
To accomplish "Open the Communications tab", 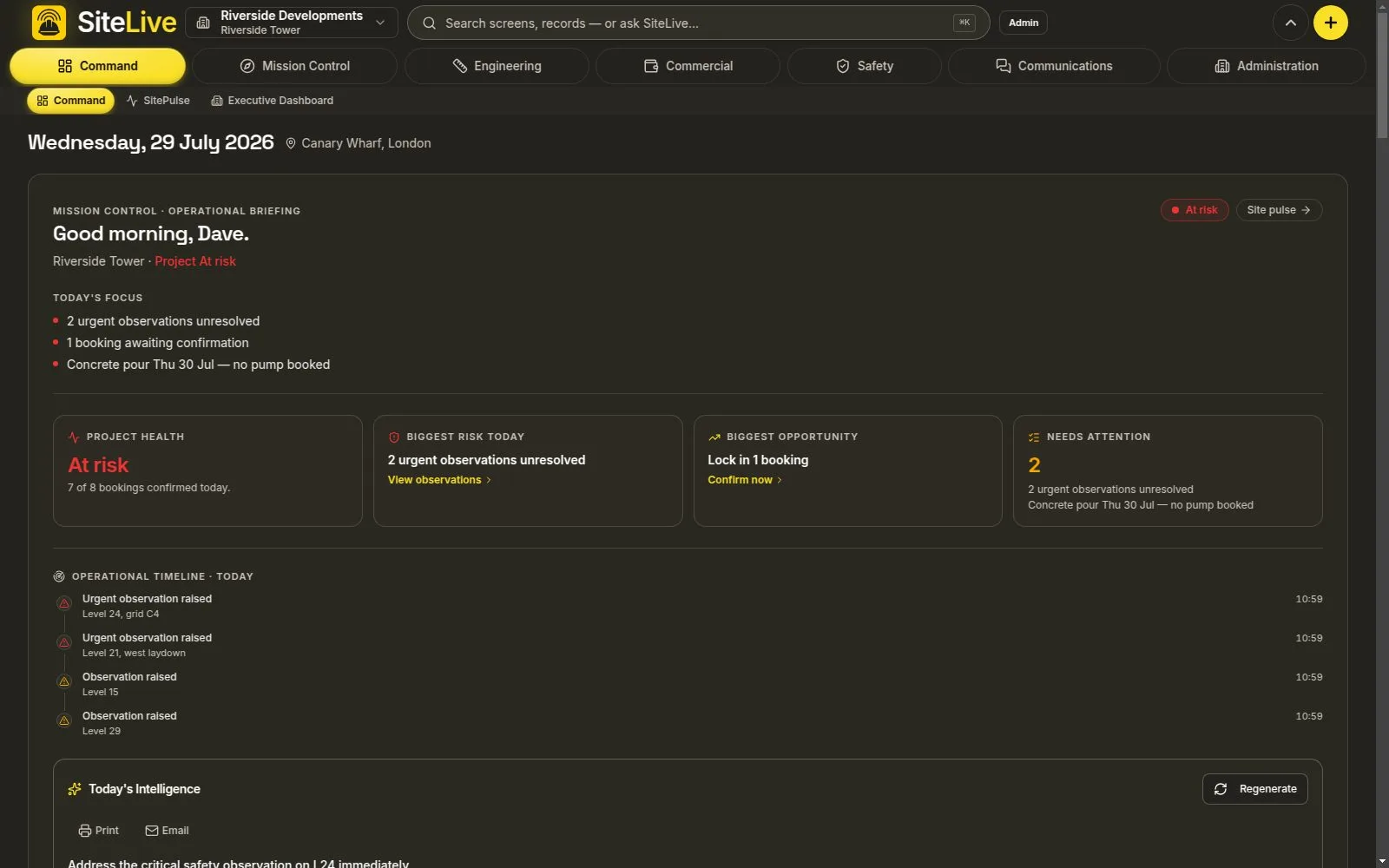I will pyautogui.click(x=1054, y=66).
